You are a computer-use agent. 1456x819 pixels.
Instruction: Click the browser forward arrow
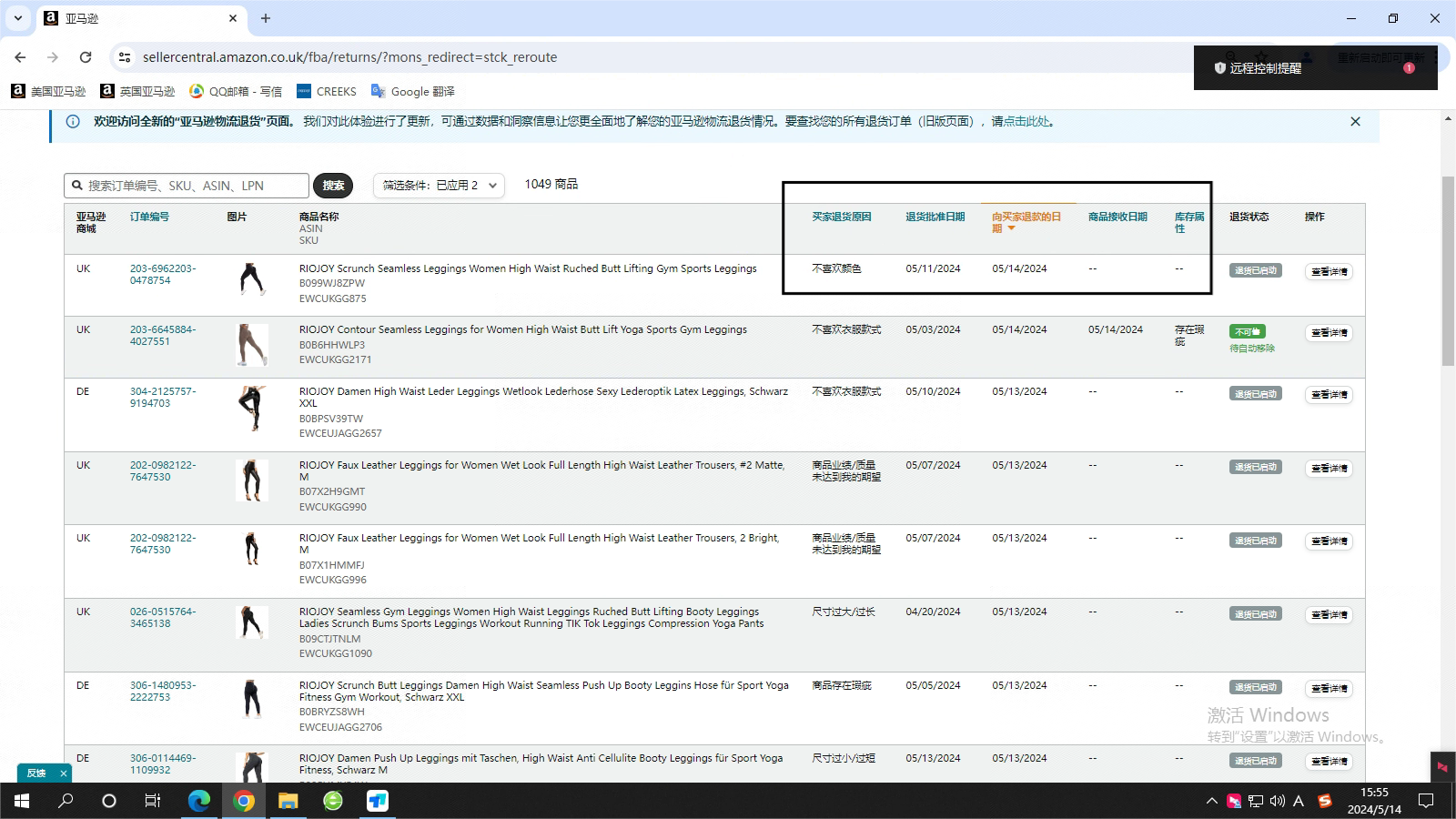pos(53,56)
